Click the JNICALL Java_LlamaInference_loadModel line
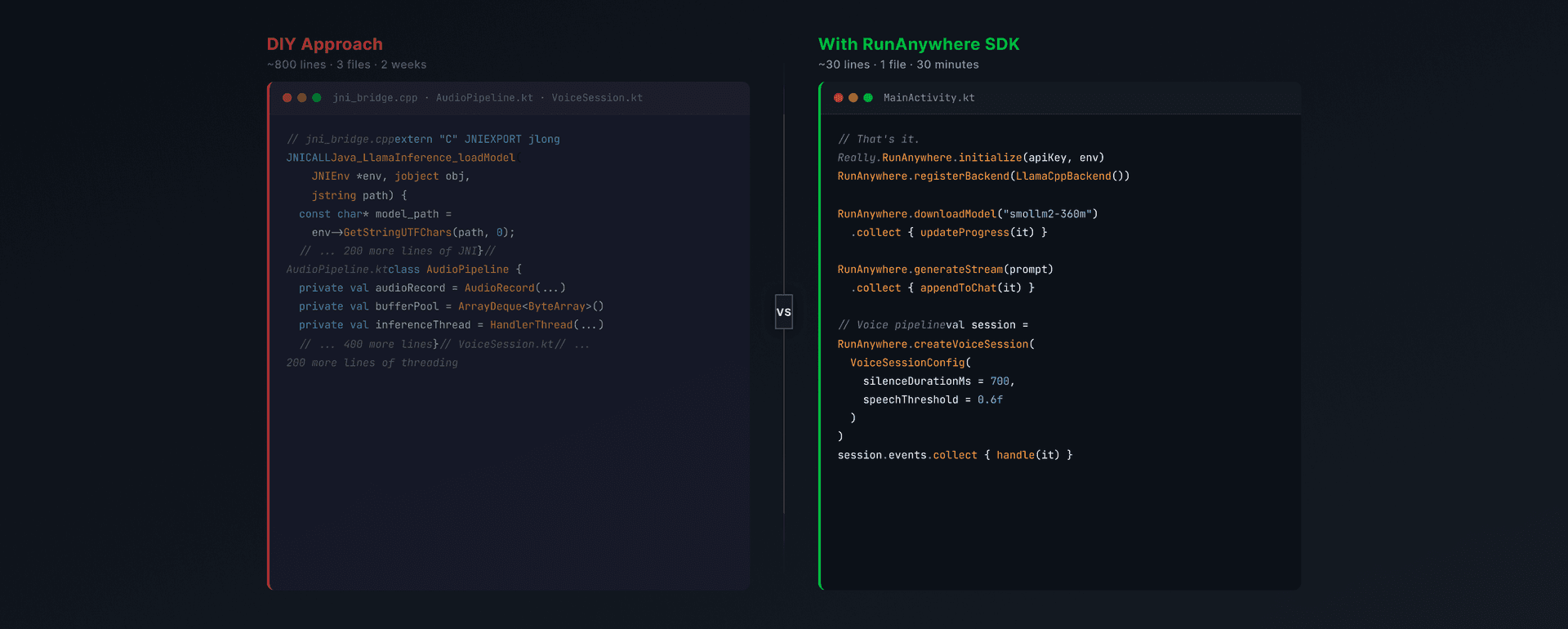This screenshot has height=629, width=1568. (x=402, y=158)
